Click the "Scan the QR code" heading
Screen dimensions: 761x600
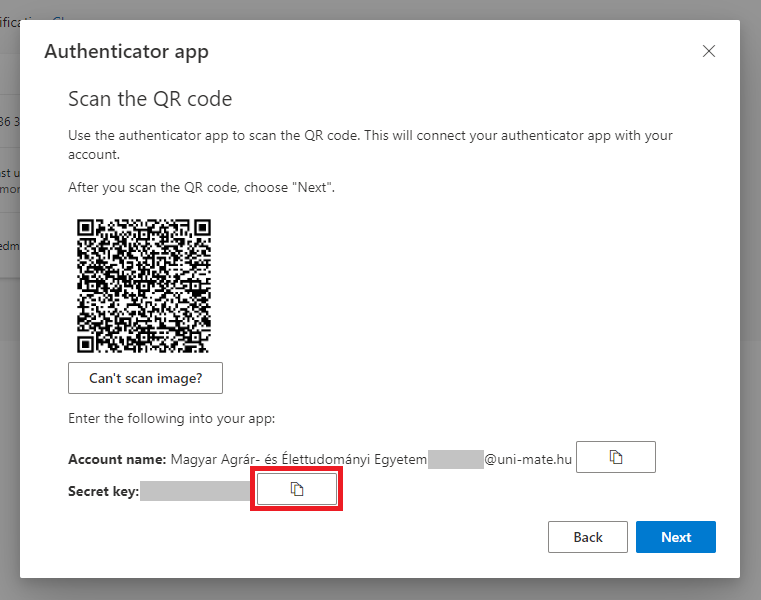(x=149, y=99)
